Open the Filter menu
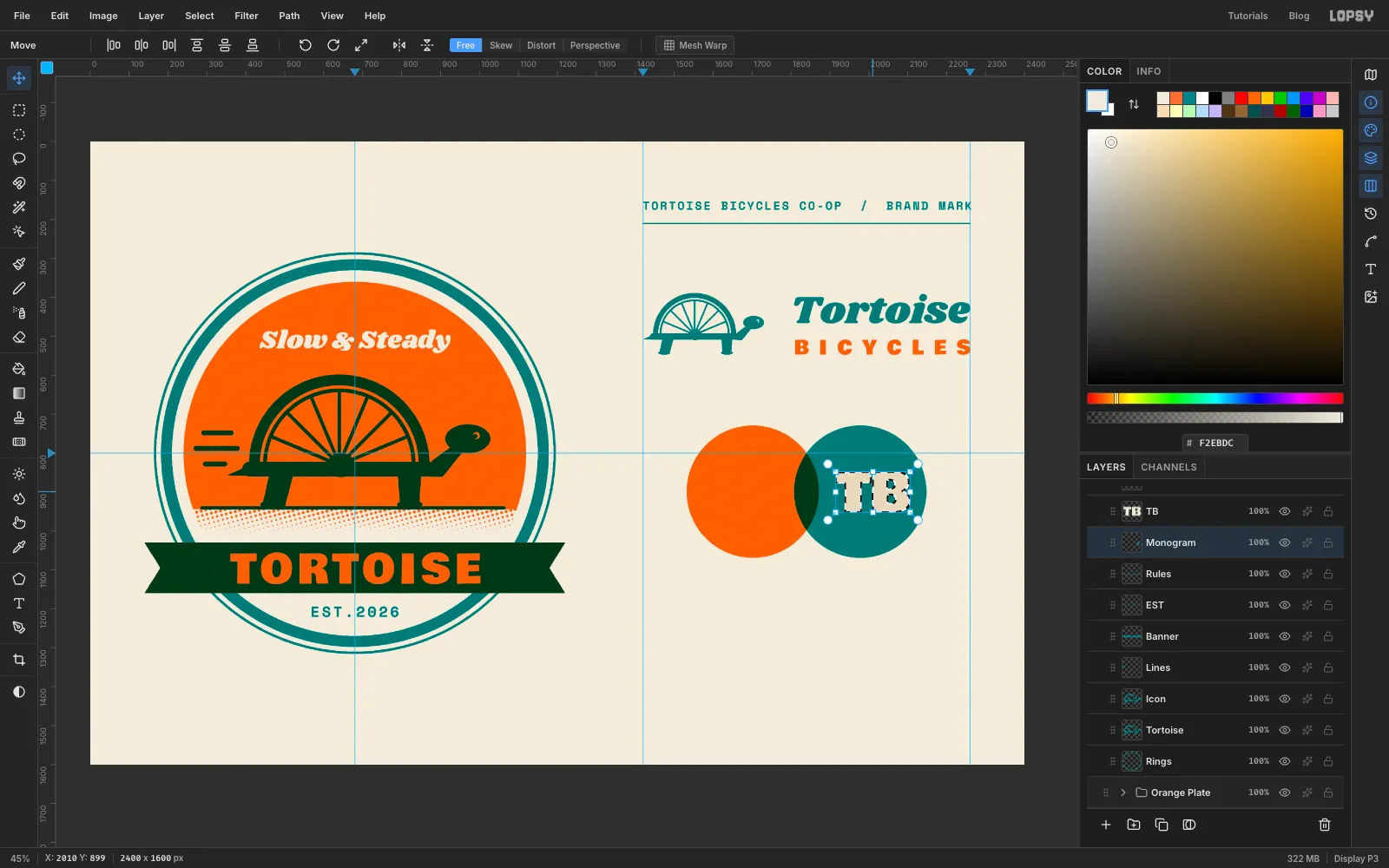Viewport: 1389px width, 868px height. [247, 16]
